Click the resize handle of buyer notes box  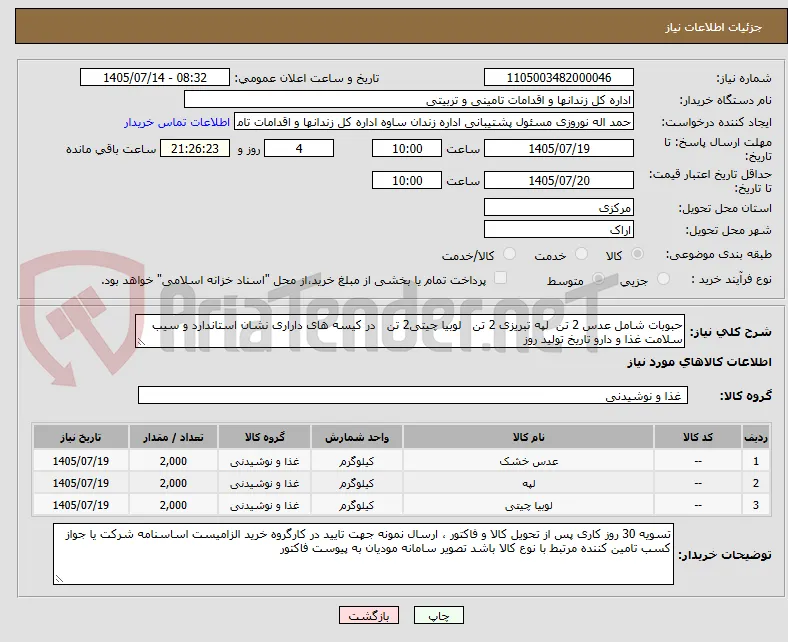[59, 579]
